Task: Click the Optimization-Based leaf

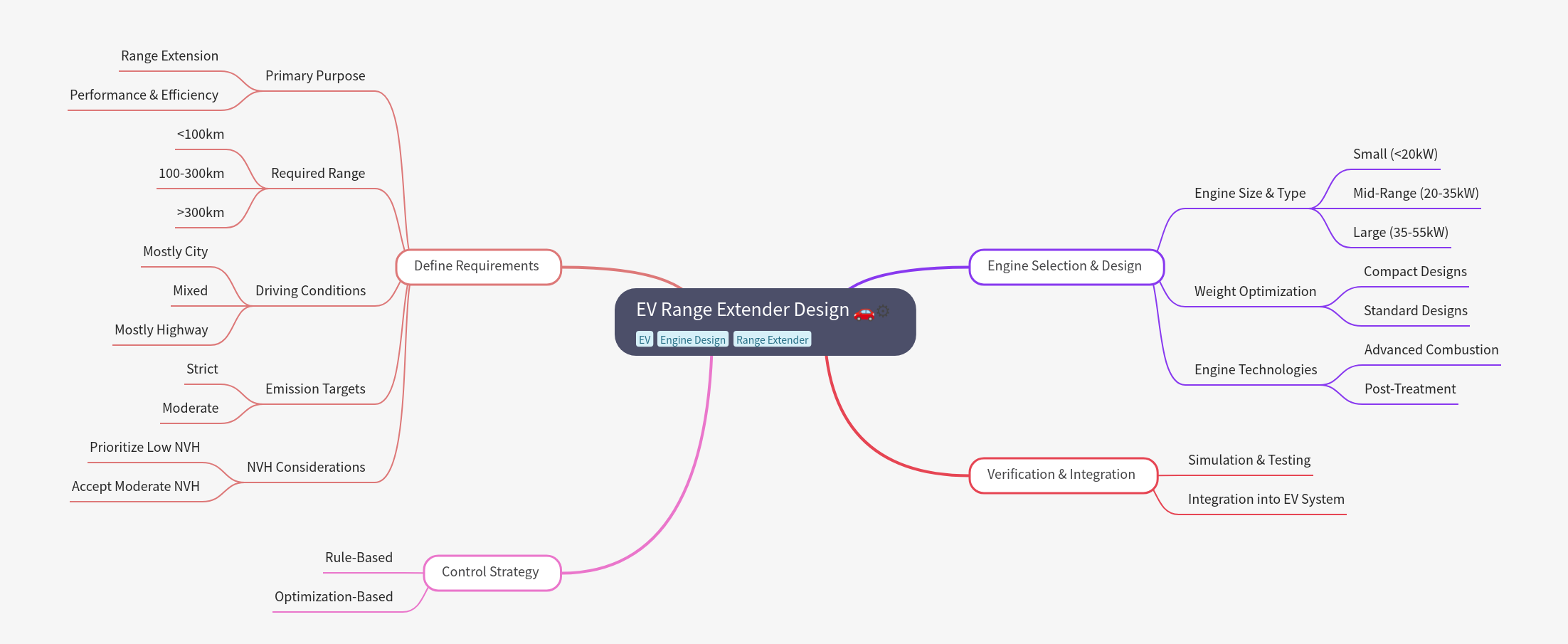Action: coord(334,596)
